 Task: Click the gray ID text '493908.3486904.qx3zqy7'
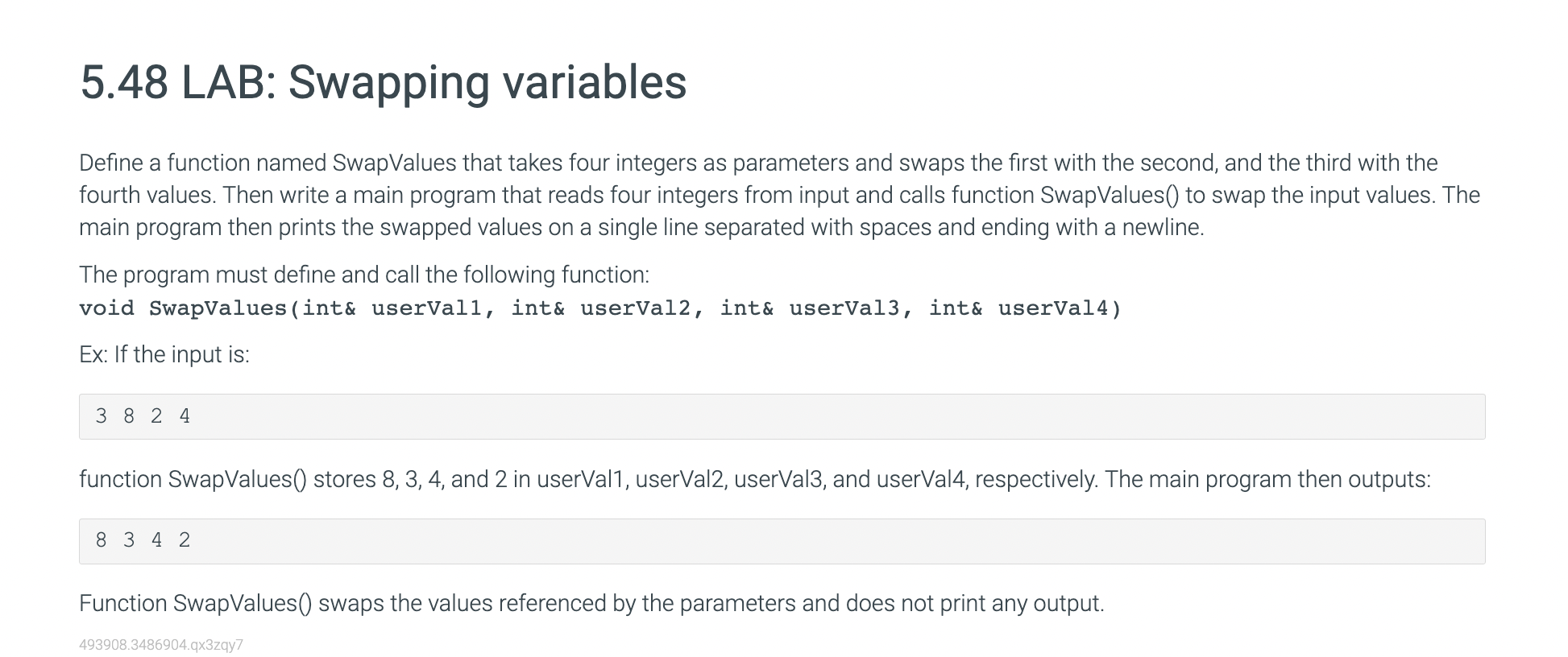pos(161,645)
